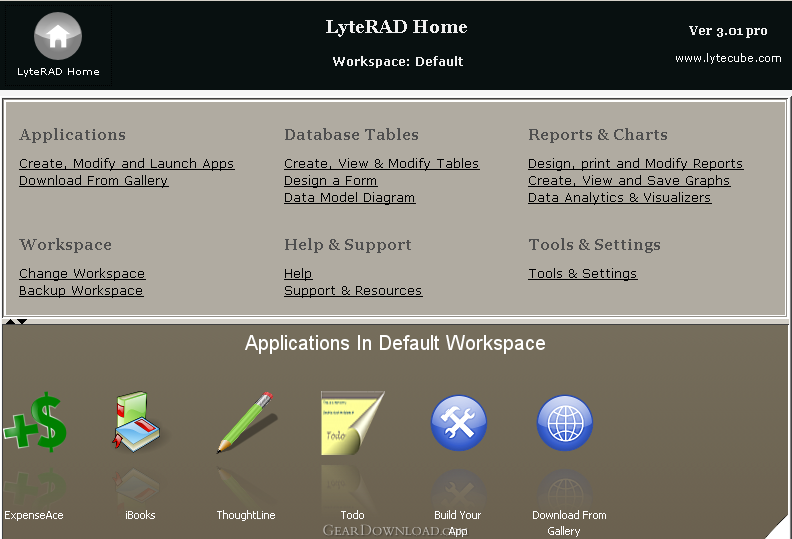Screen dimensions: 792x539
Task: Click the ThoughtLine app label
Action: point(246,515)
